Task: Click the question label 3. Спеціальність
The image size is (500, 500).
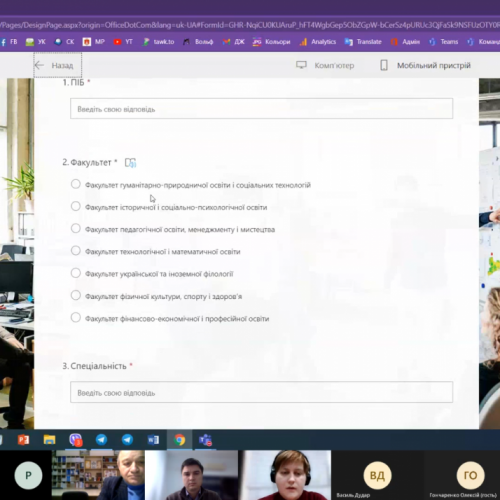Action: [95, 366]
